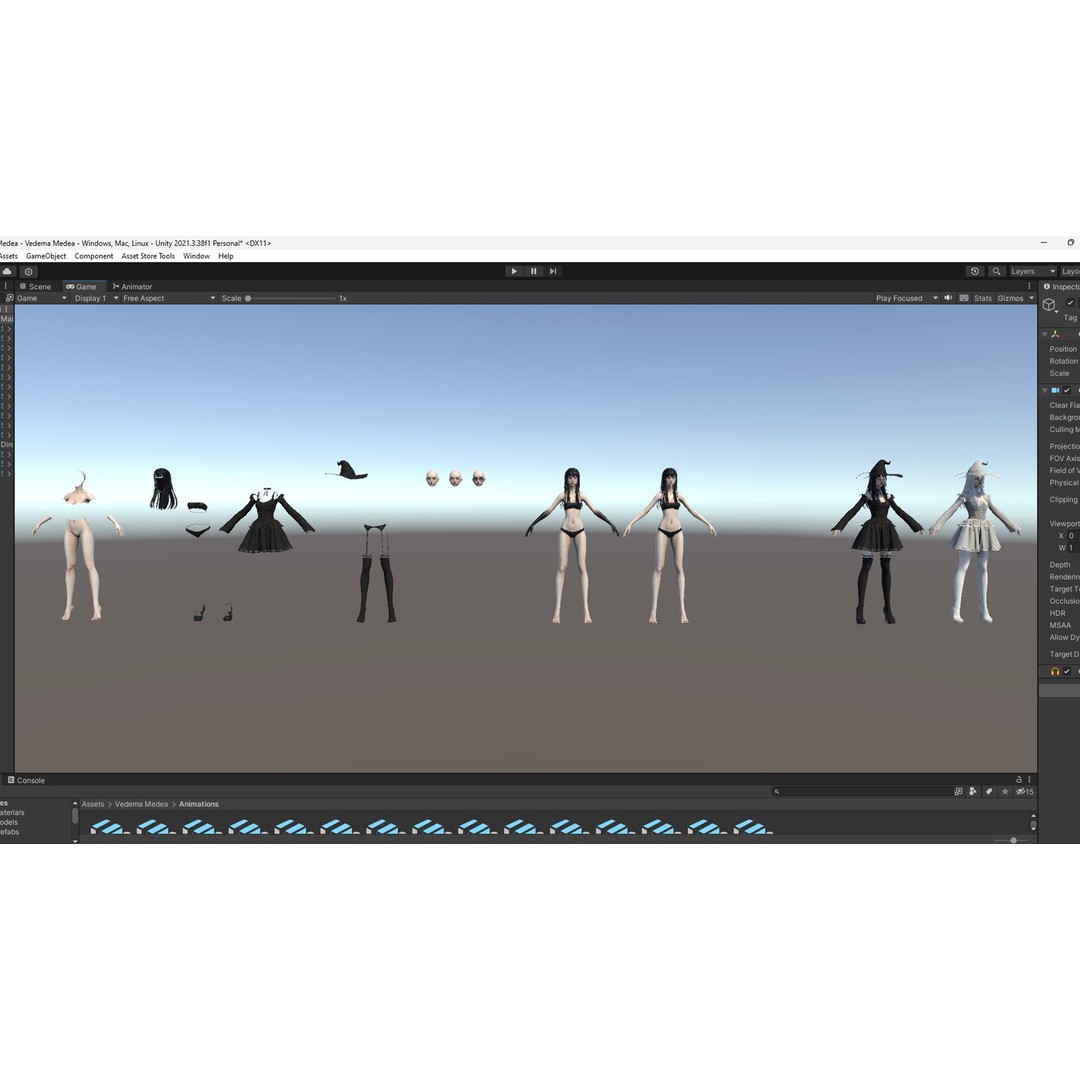Navigate to Vedema Medea via the breadcrumb
1080x1080 pixels.
click(x=140, y=803)
